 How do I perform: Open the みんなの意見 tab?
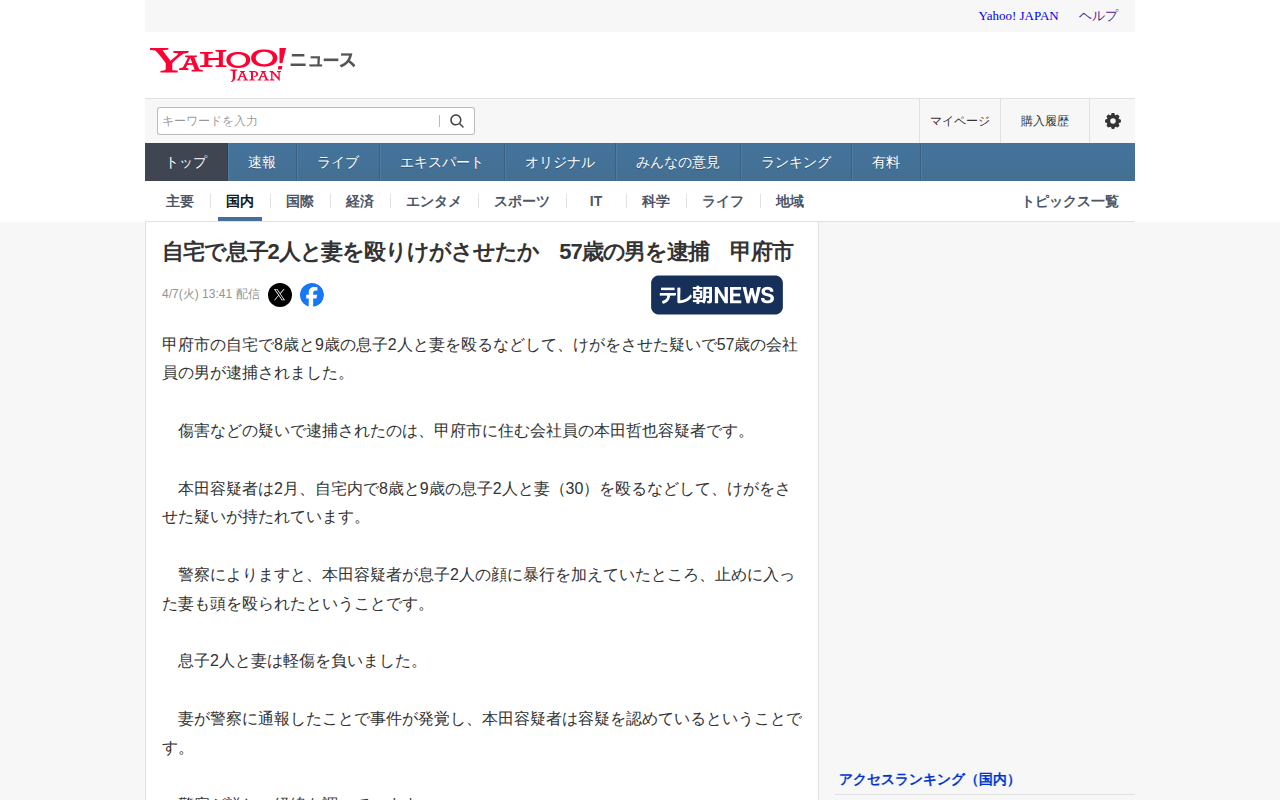678,162
